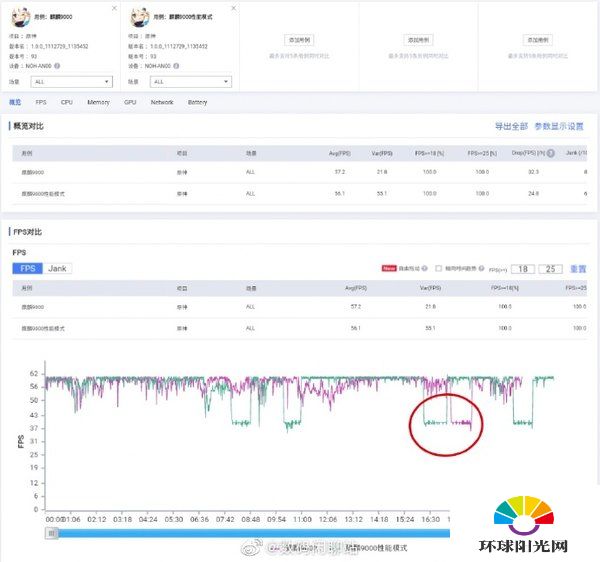This screenshot has width=600, height=562.
Task: Click 56.1 Avg(FPS) in the overview table
Action: point(339,194)
